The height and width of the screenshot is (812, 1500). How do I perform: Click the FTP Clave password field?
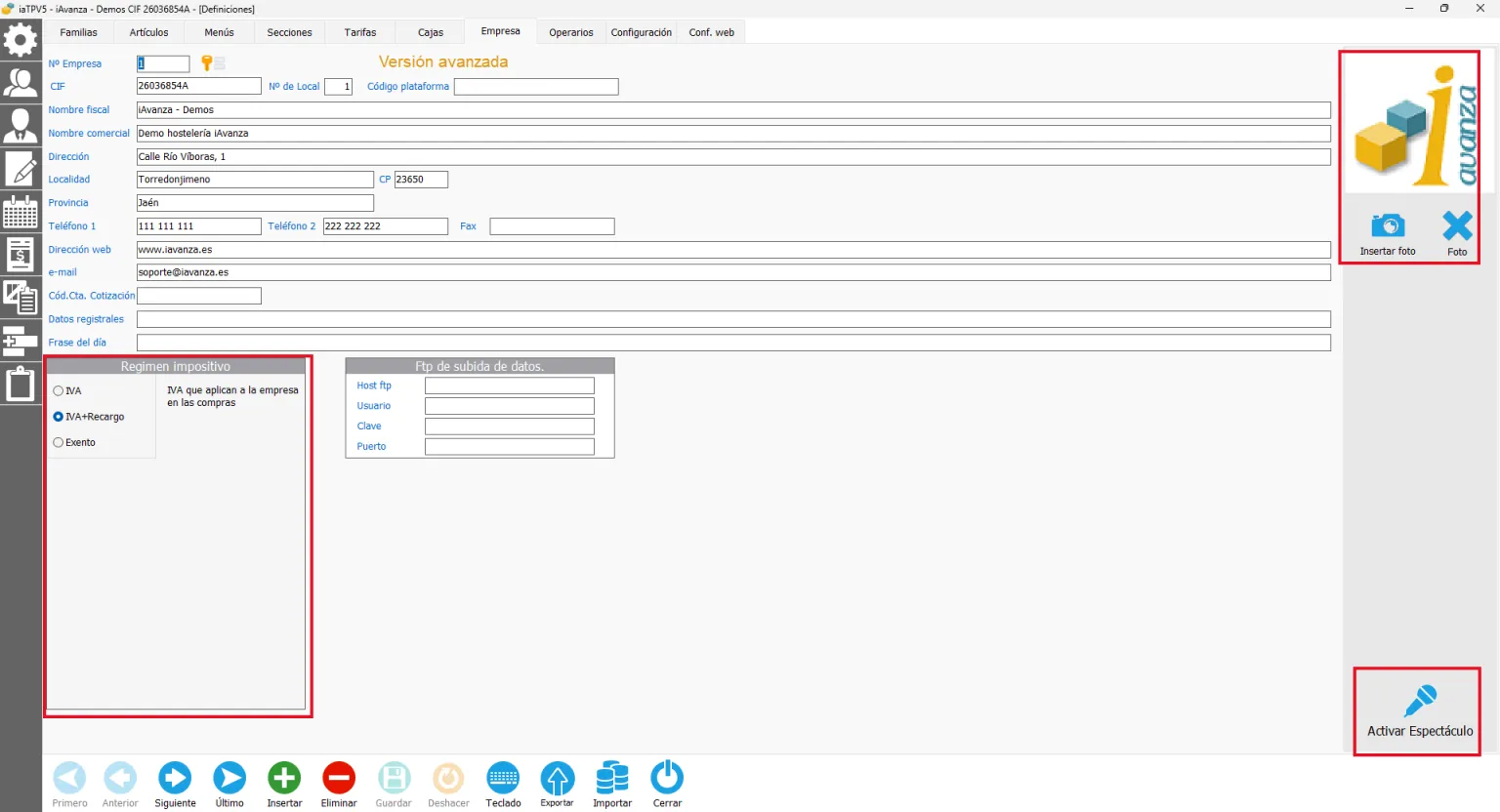[x=510, y=426]
